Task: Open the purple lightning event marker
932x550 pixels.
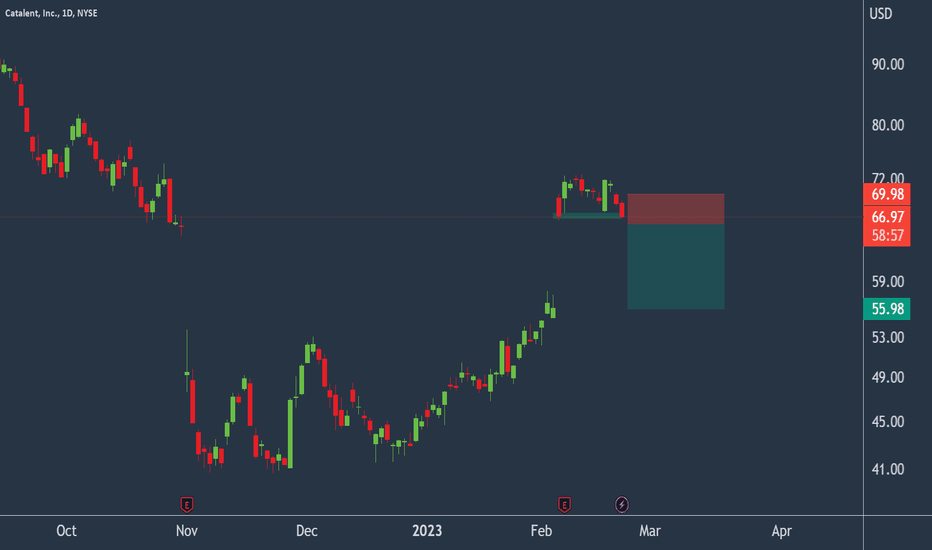Action: pos(622,505)
